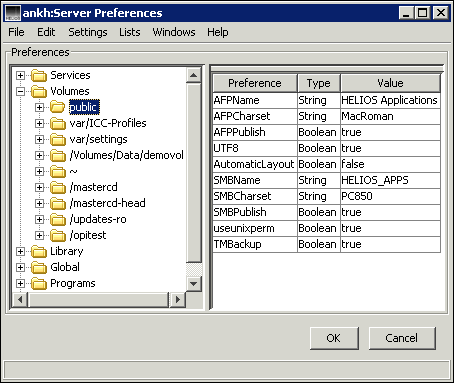
Task: Click the Global folder icon
Action: [39, 267]
